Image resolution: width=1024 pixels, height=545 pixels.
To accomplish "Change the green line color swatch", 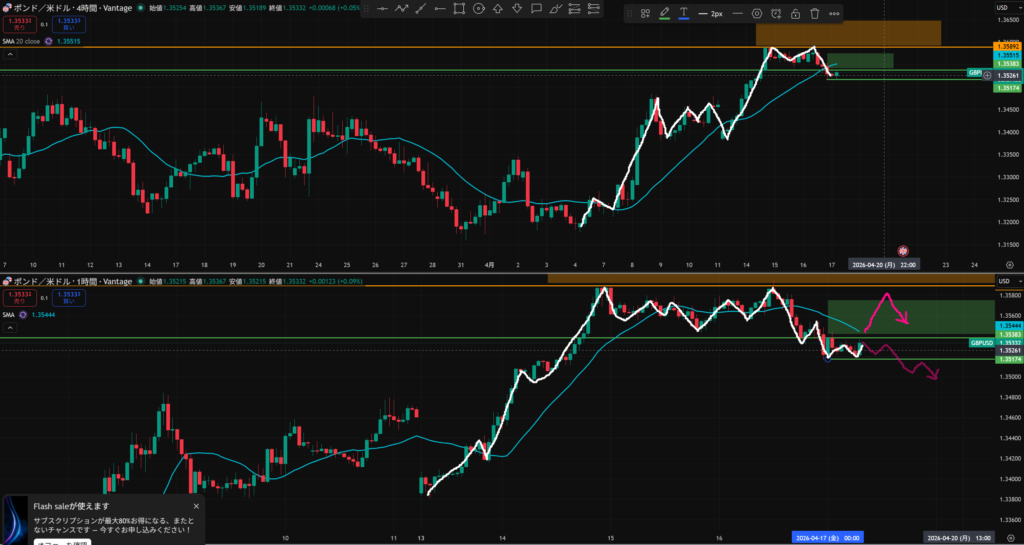I will tap(664, 14).
